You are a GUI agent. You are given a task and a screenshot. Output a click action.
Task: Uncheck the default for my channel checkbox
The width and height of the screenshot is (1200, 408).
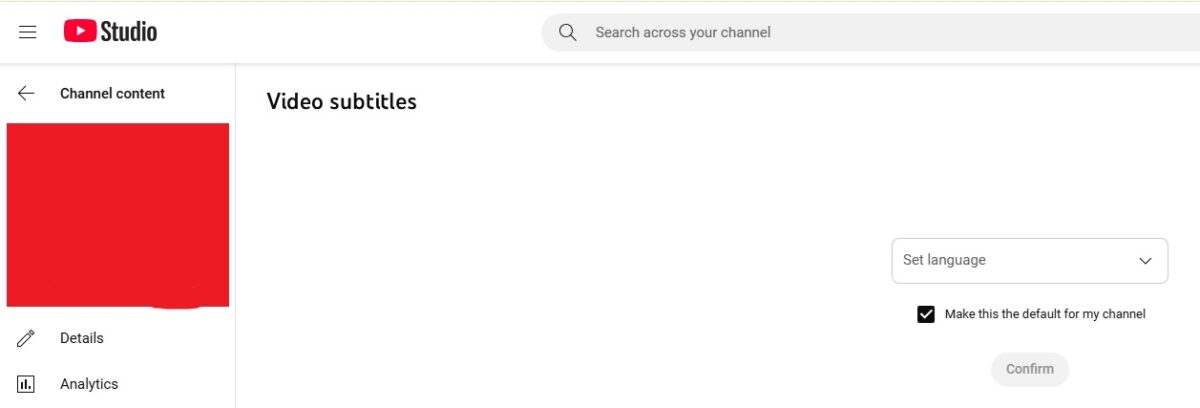click(x=926, y=314)
